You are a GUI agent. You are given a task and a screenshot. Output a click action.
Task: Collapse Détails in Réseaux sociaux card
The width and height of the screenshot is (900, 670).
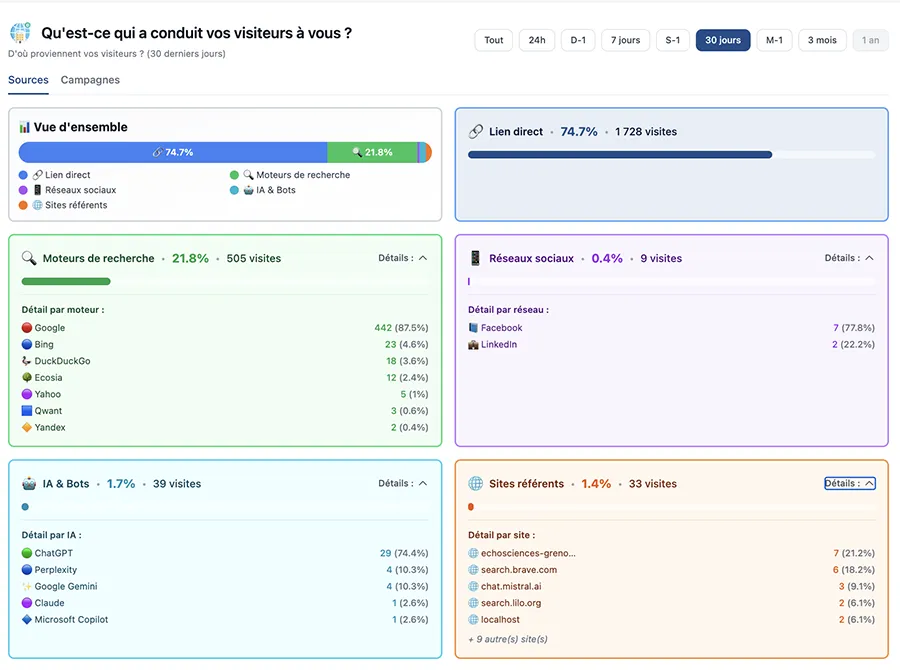click(x=849, y=258)
